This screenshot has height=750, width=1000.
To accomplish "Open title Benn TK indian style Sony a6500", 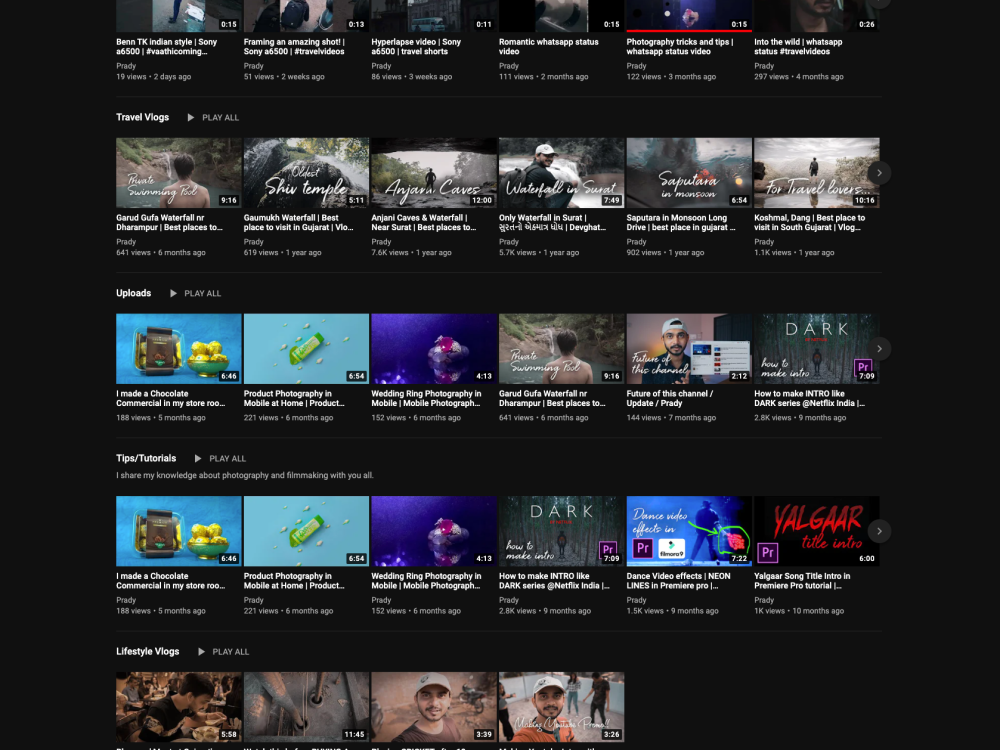I will coord(166,47).
